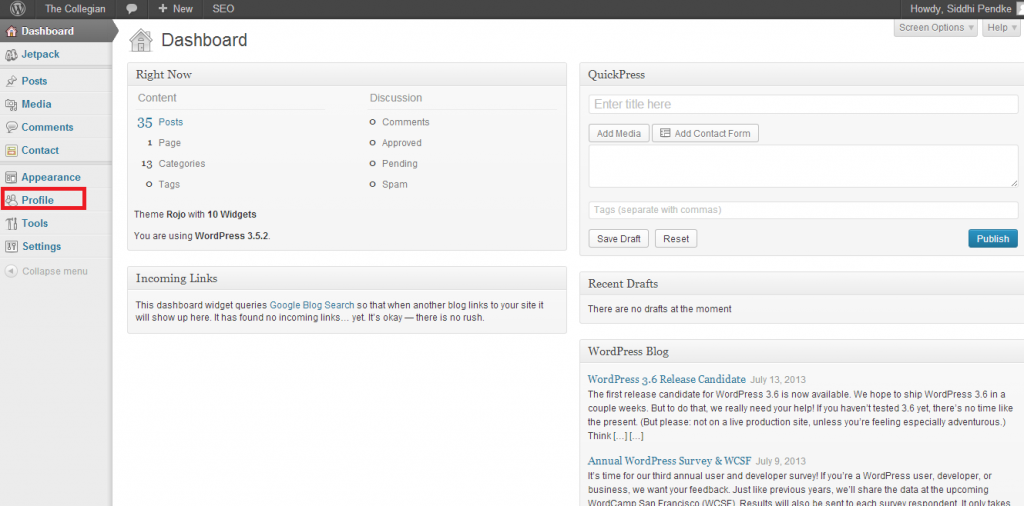Click the QuickPress widget header
Image resolution: width=1024 pixels, height=506 pixels.
pos(802,74)
